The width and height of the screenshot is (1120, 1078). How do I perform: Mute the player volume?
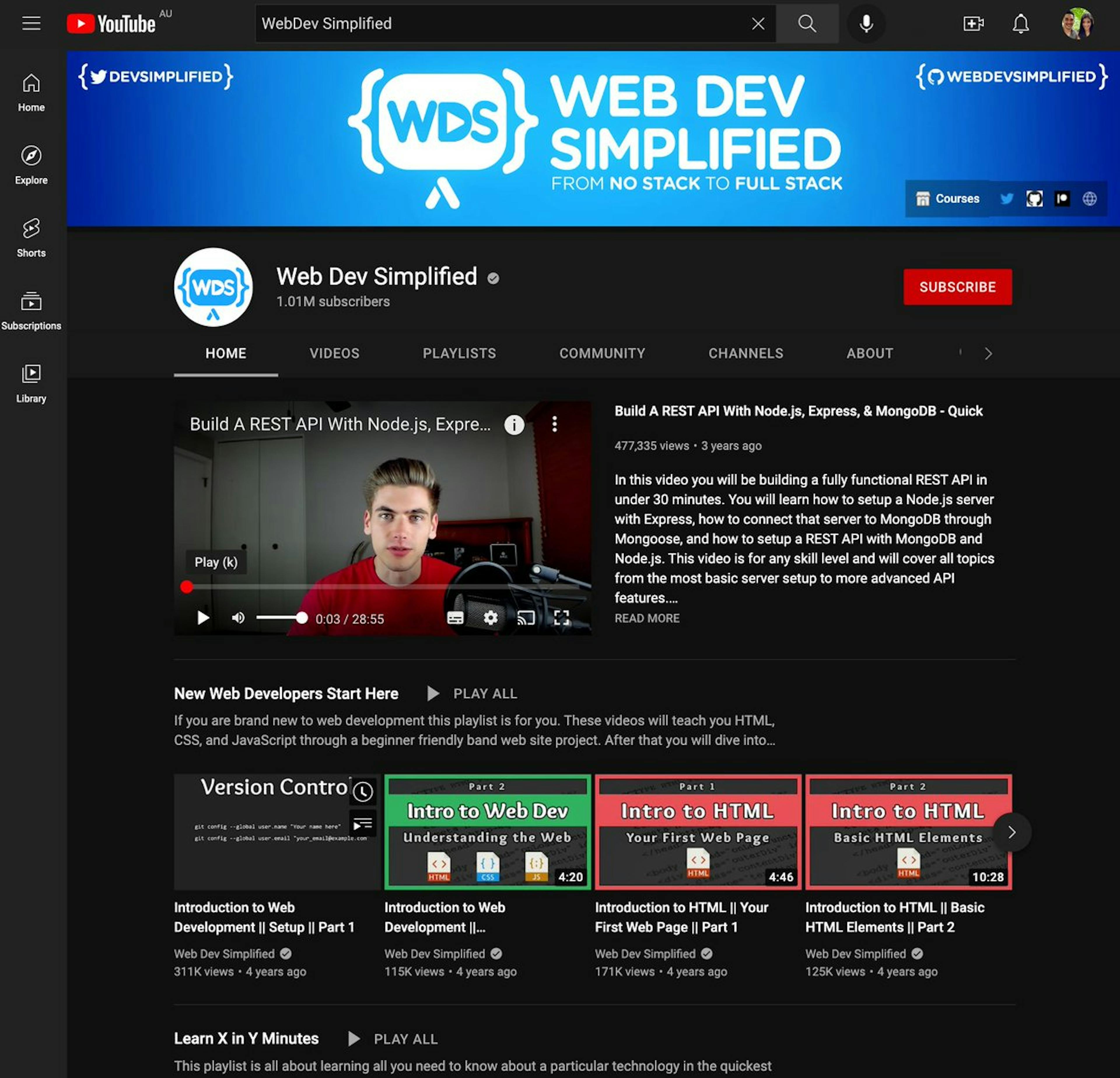point(238,617)
